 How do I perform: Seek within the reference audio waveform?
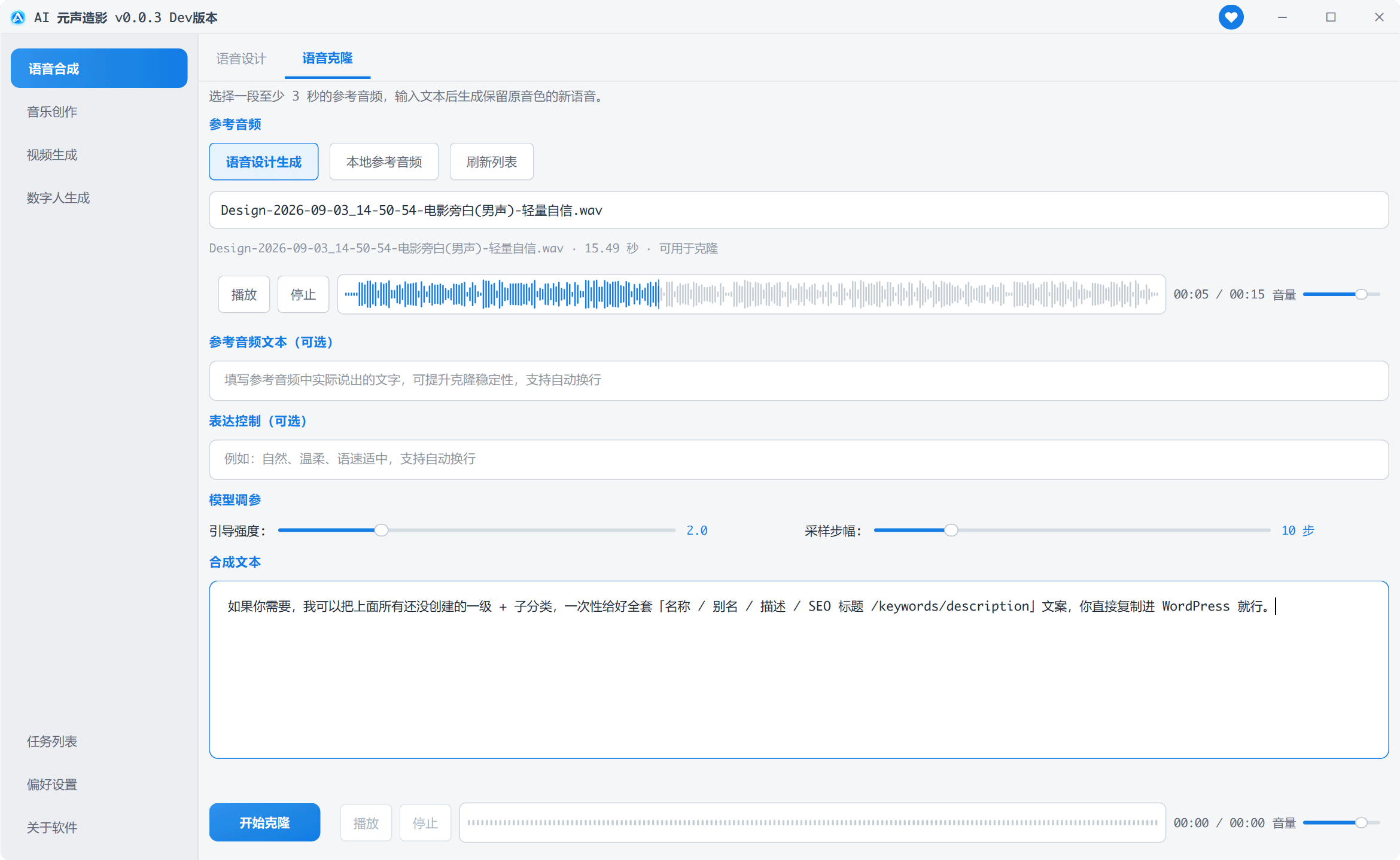point(751,295)
